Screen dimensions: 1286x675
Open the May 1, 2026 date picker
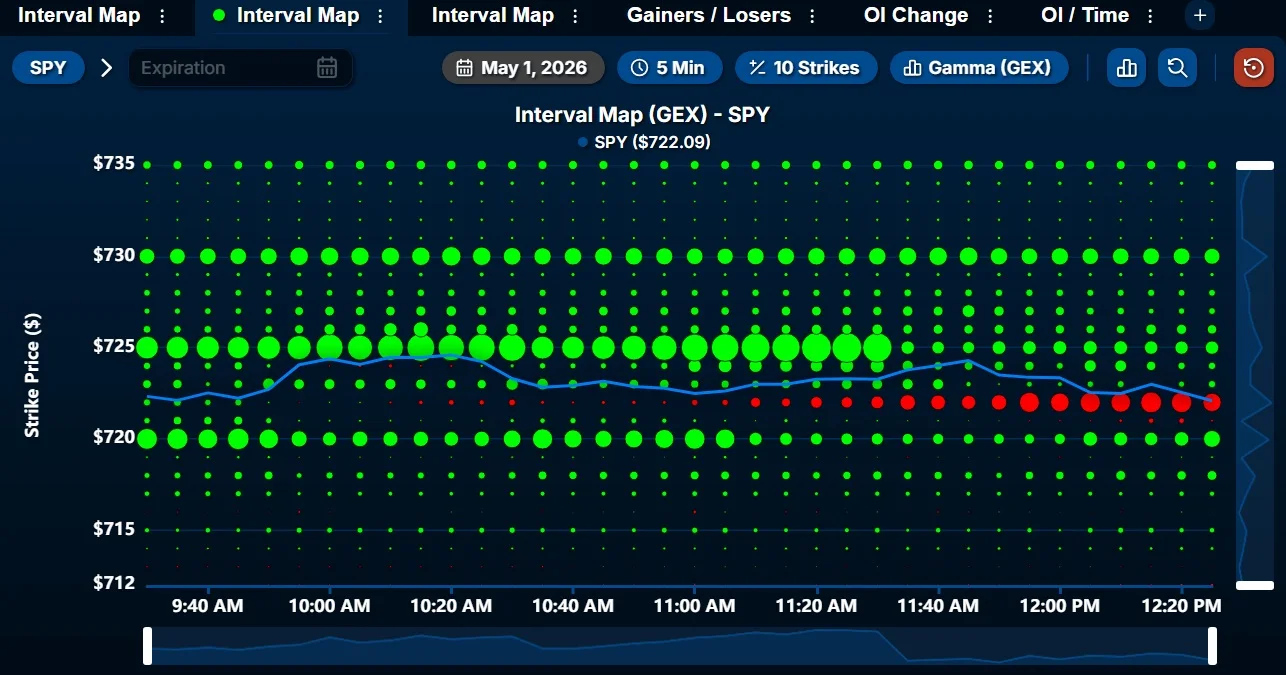click(523, 68)
